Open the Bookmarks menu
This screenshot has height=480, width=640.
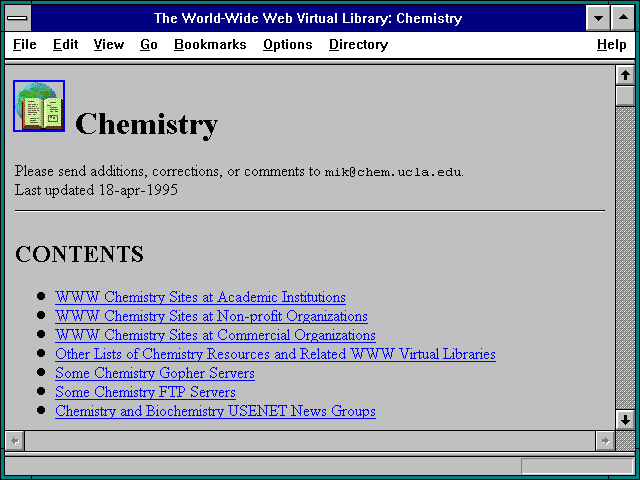pyautogui.click(x=210, y=44)
